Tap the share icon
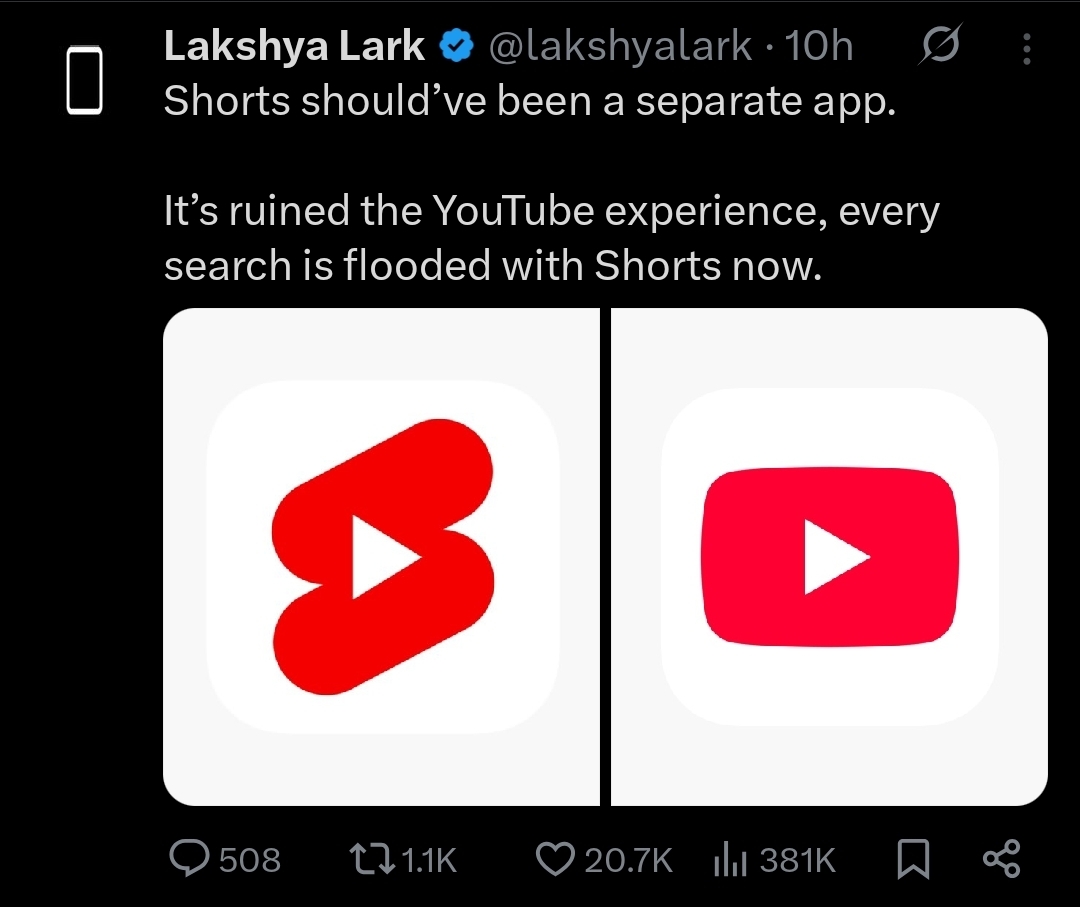The height and width of the screenshot is (907, 1080). coord(1001,859)
